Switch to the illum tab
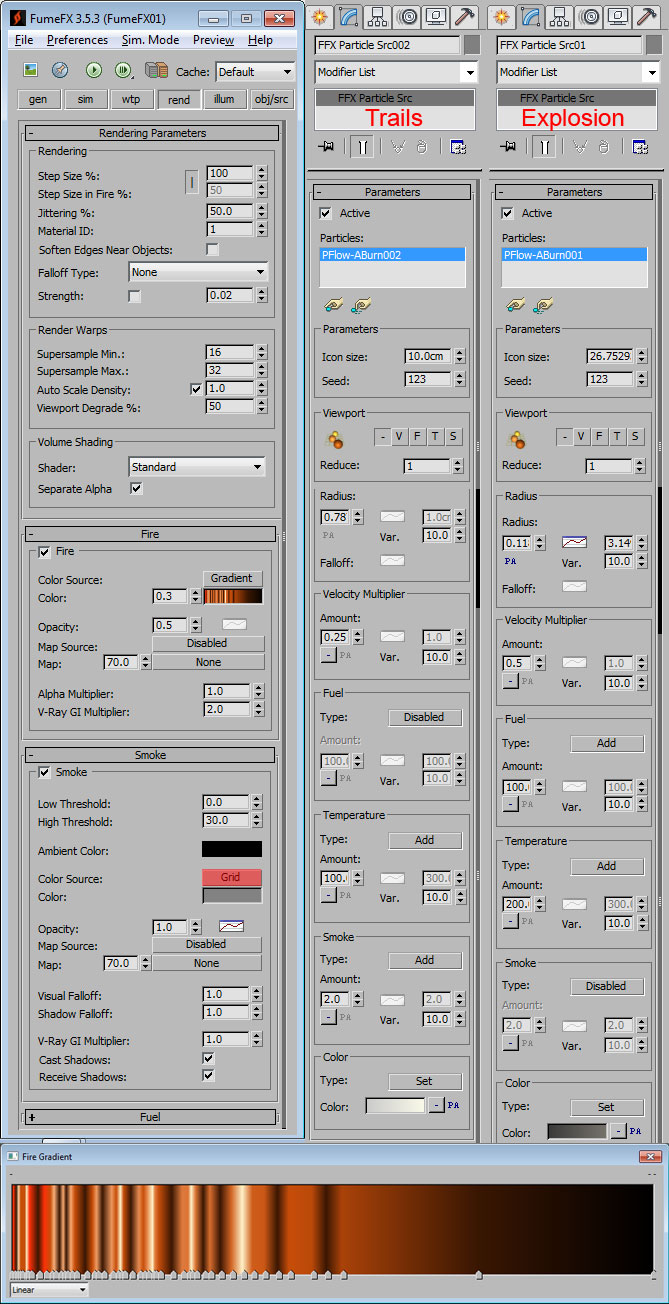Screen dimensions: 669x1304 (224, 99)
